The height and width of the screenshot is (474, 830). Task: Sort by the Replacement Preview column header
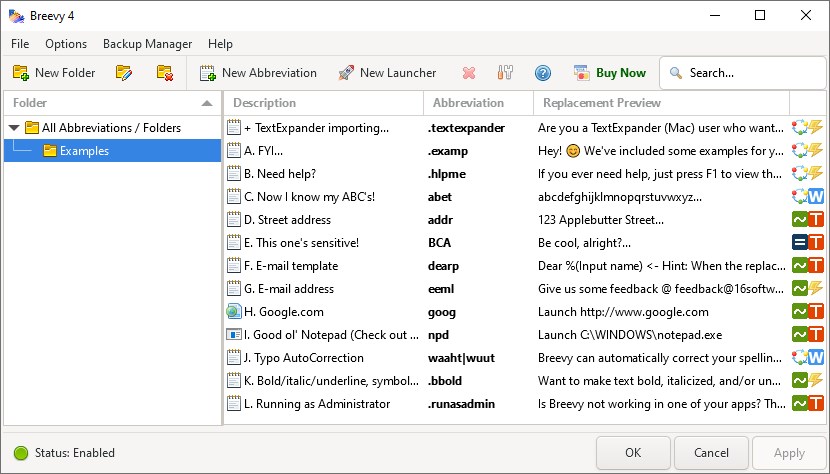(662, 103)
